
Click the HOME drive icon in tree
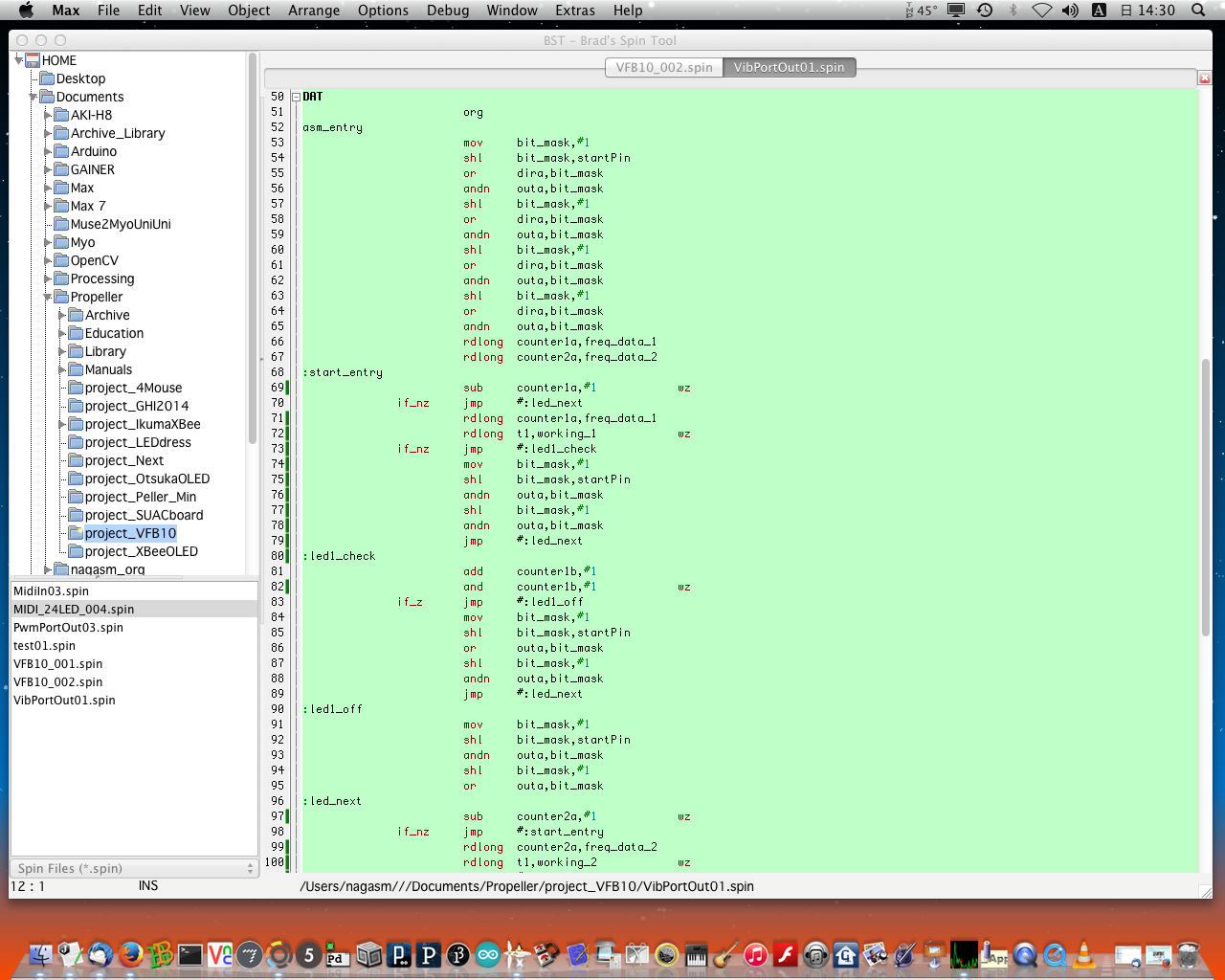point(33,60)
